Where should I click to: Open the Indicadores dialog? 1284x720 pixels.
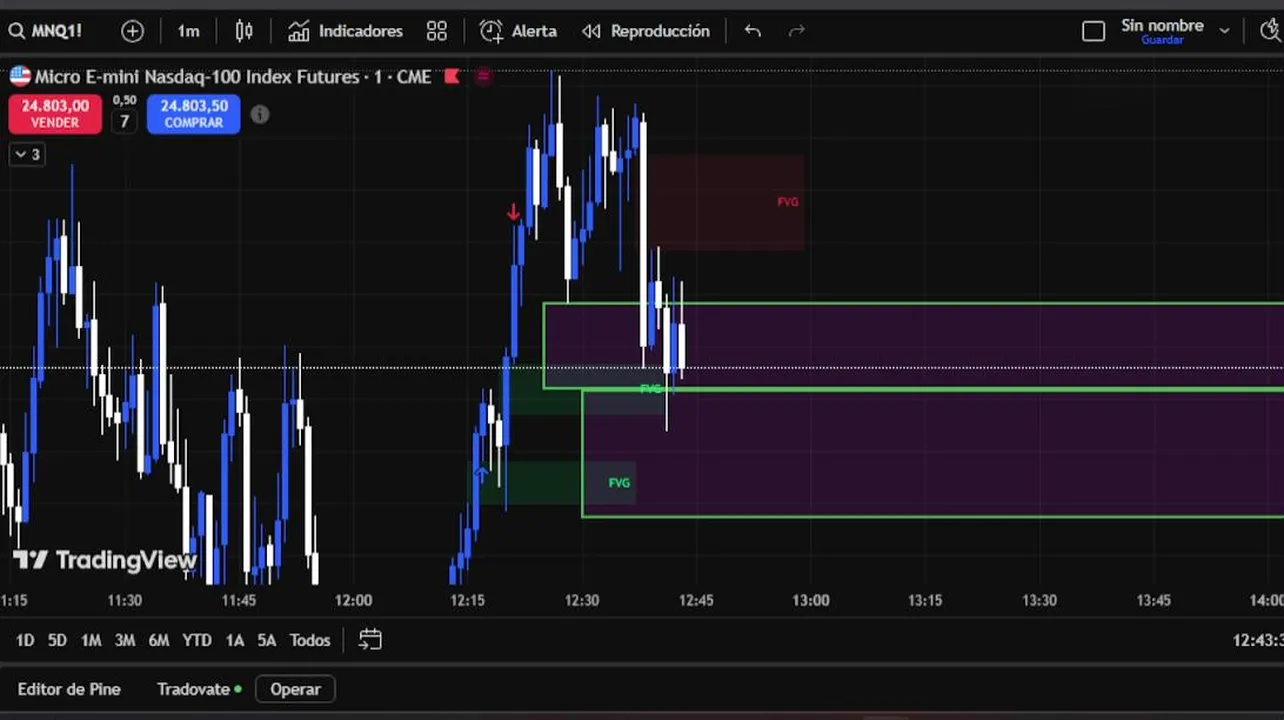pos(345,31)
